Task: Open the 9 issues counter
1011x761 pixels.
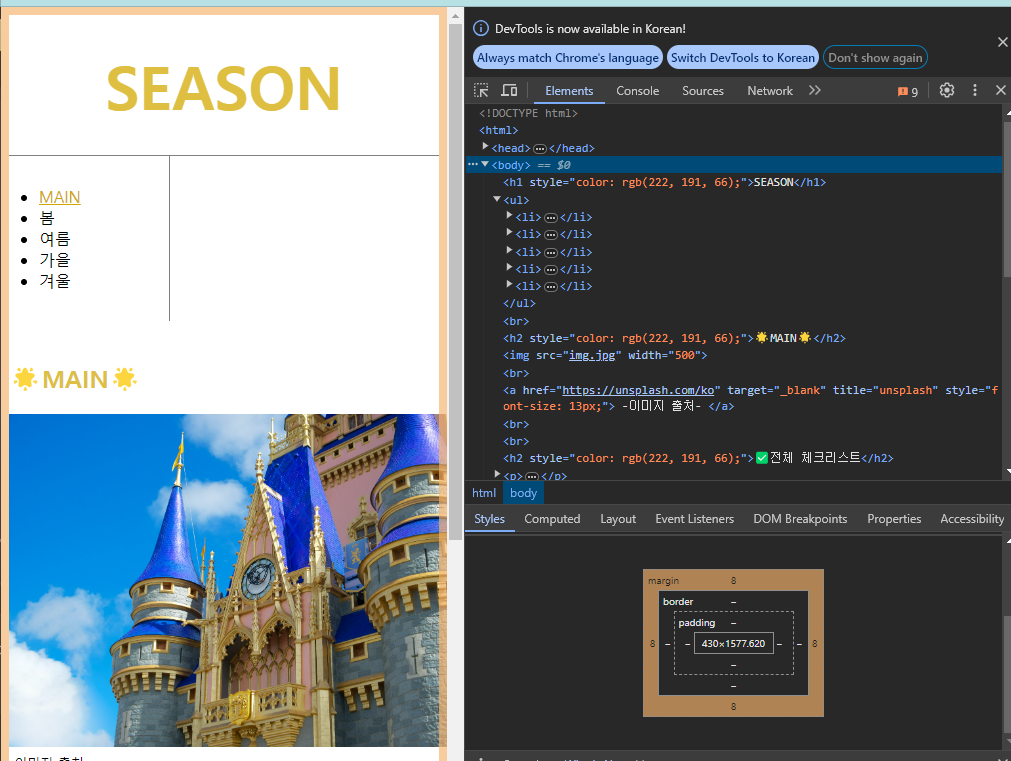Action: [x=908, y=91]
